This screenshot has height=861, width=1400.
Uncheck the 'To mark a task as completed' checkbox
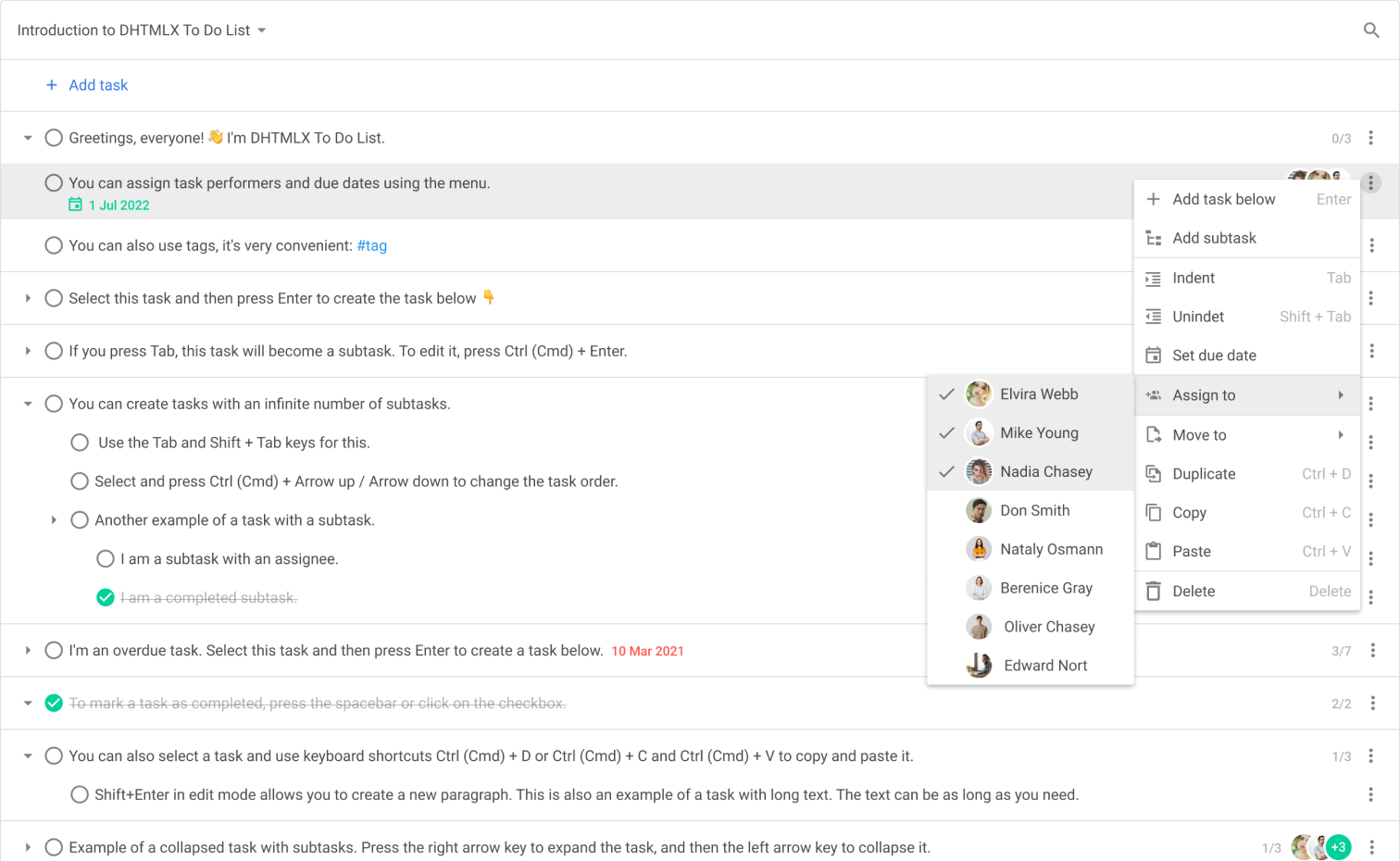pyautogui.click(x=54, y=704)
